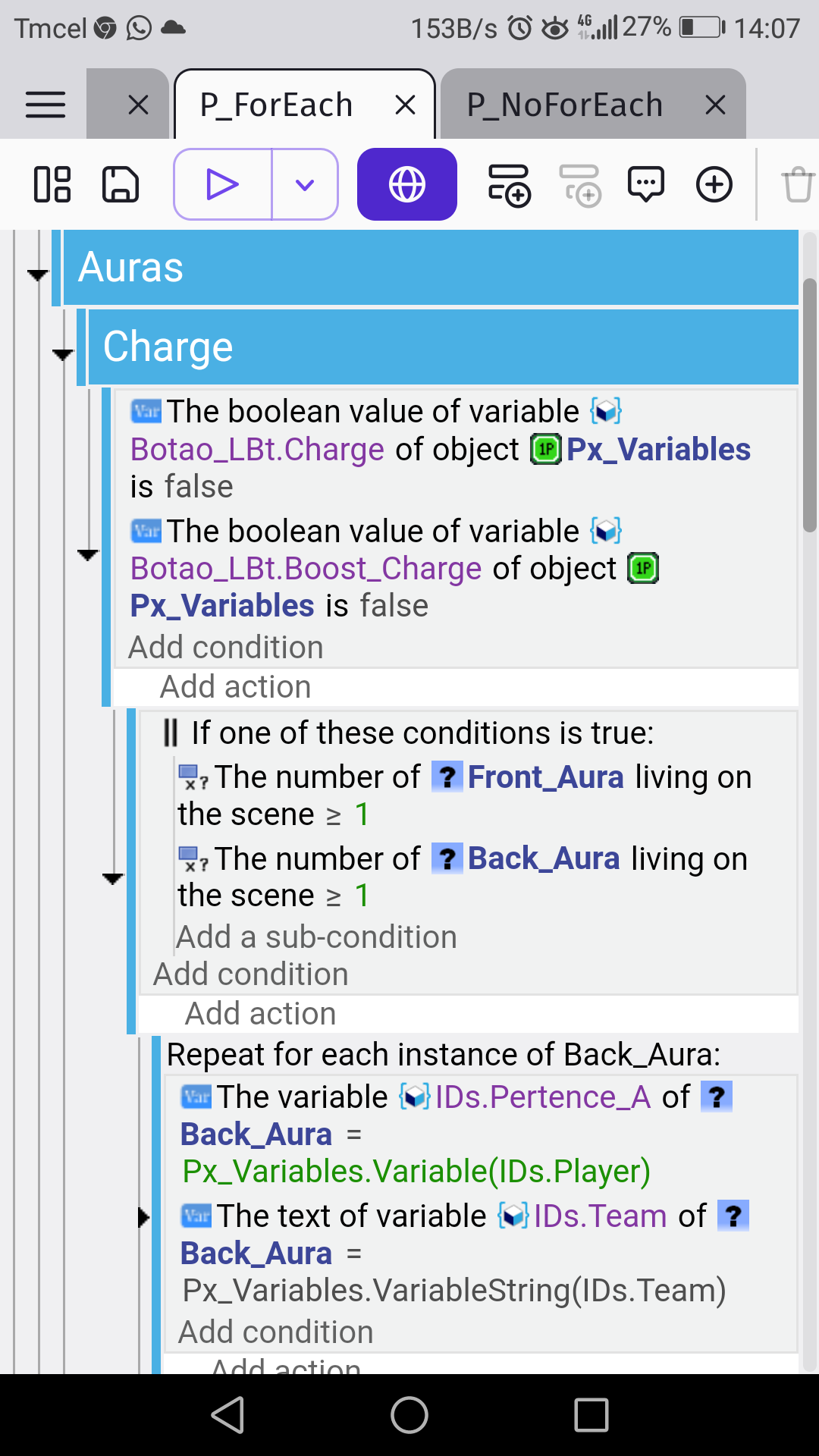Click the circled plus add-other icon
The width and height of the screenshot is (819, 1456).
tap(714, 184)
